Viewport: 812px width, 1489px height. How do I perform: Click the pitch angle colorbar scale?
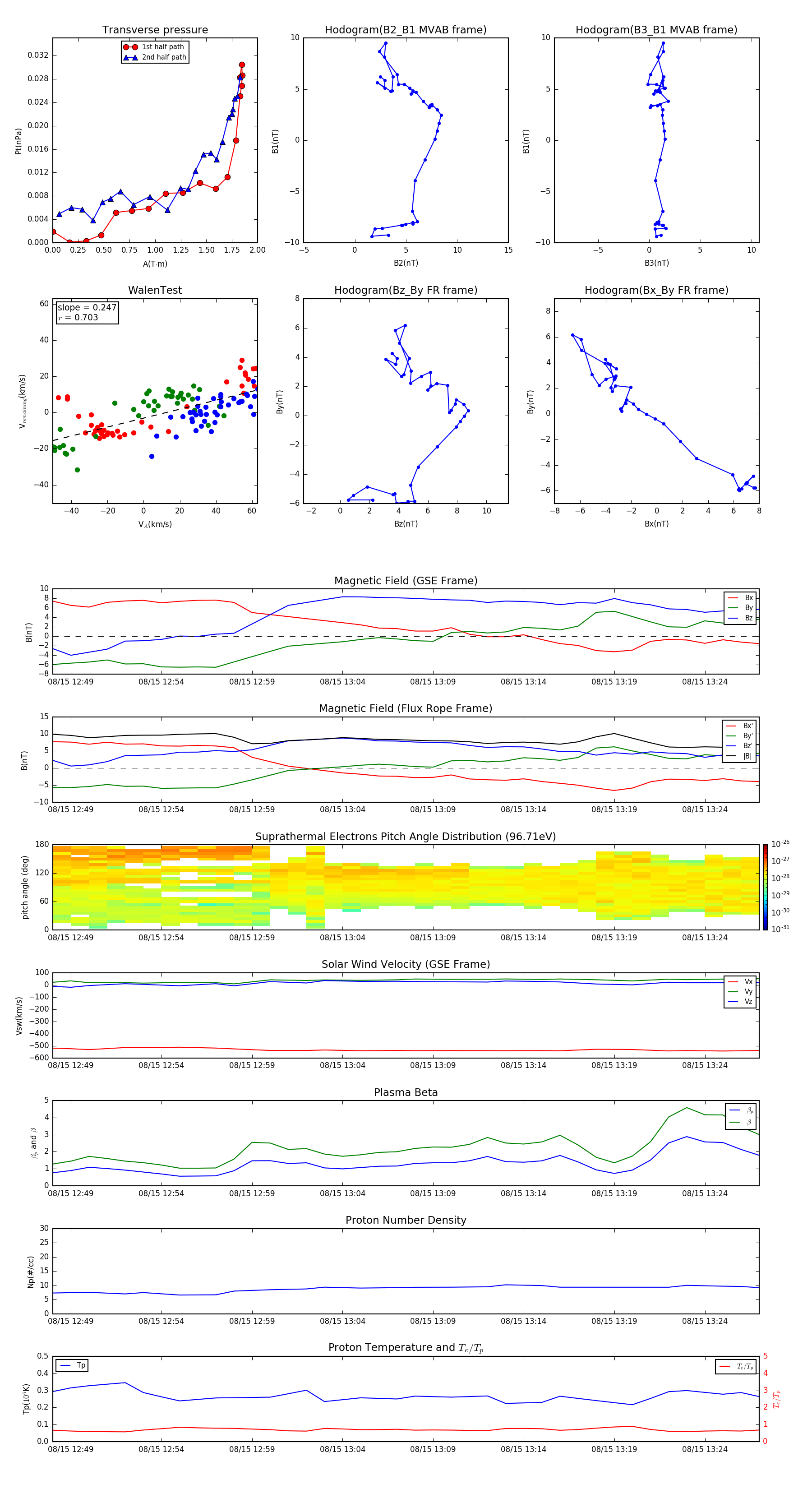click(765, 887)
